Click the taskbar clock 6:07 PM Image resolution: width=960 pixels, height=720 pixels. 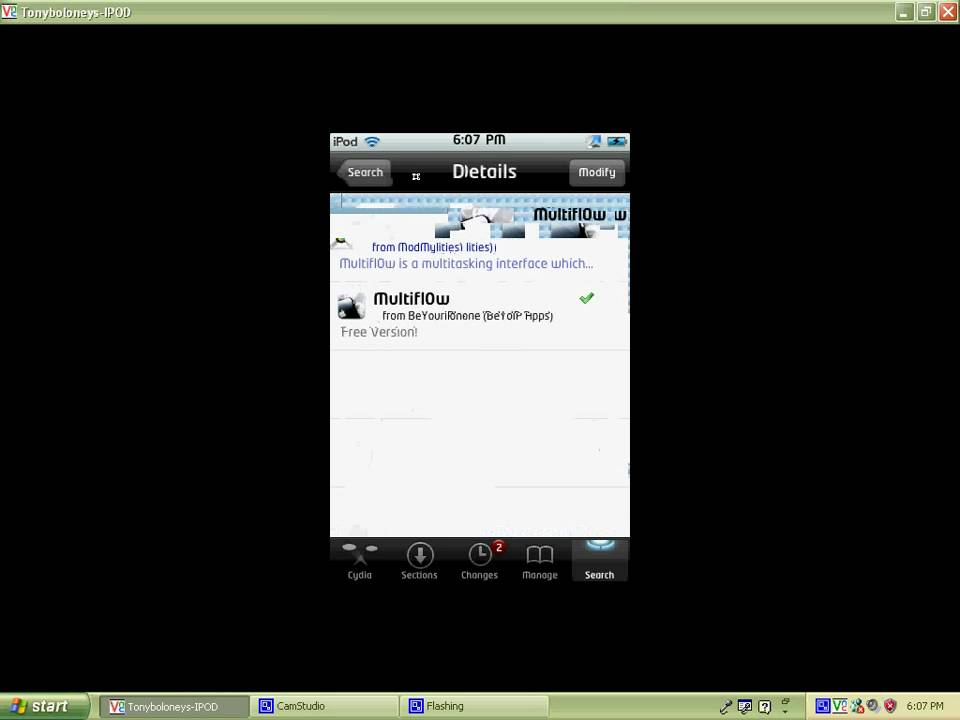(925, 706)
